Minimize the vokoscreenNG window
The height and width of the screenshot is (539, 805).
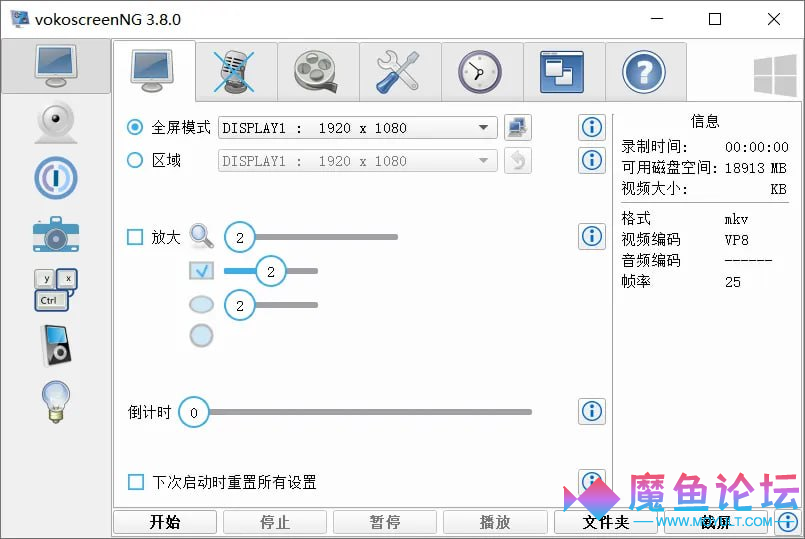657,19
